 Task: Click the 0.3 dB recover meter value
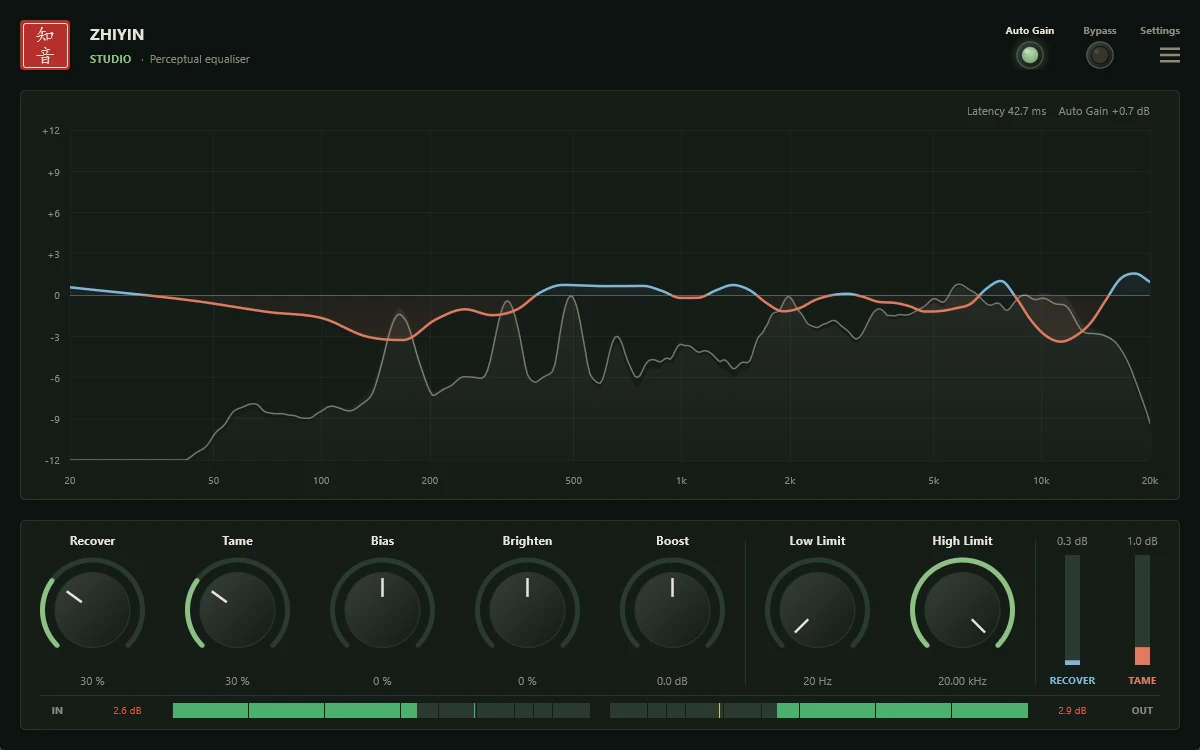pyautogui.click(x=1072, y=541)
